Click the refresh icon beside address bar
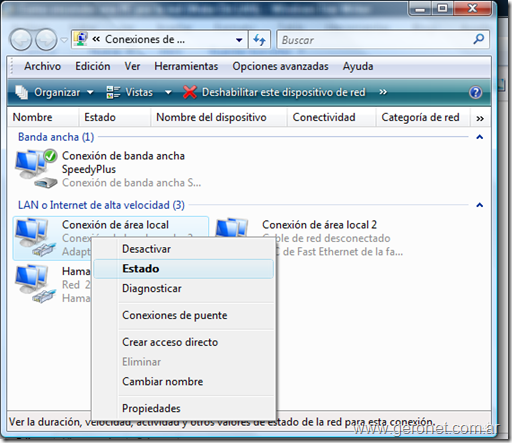 (259, 40)
